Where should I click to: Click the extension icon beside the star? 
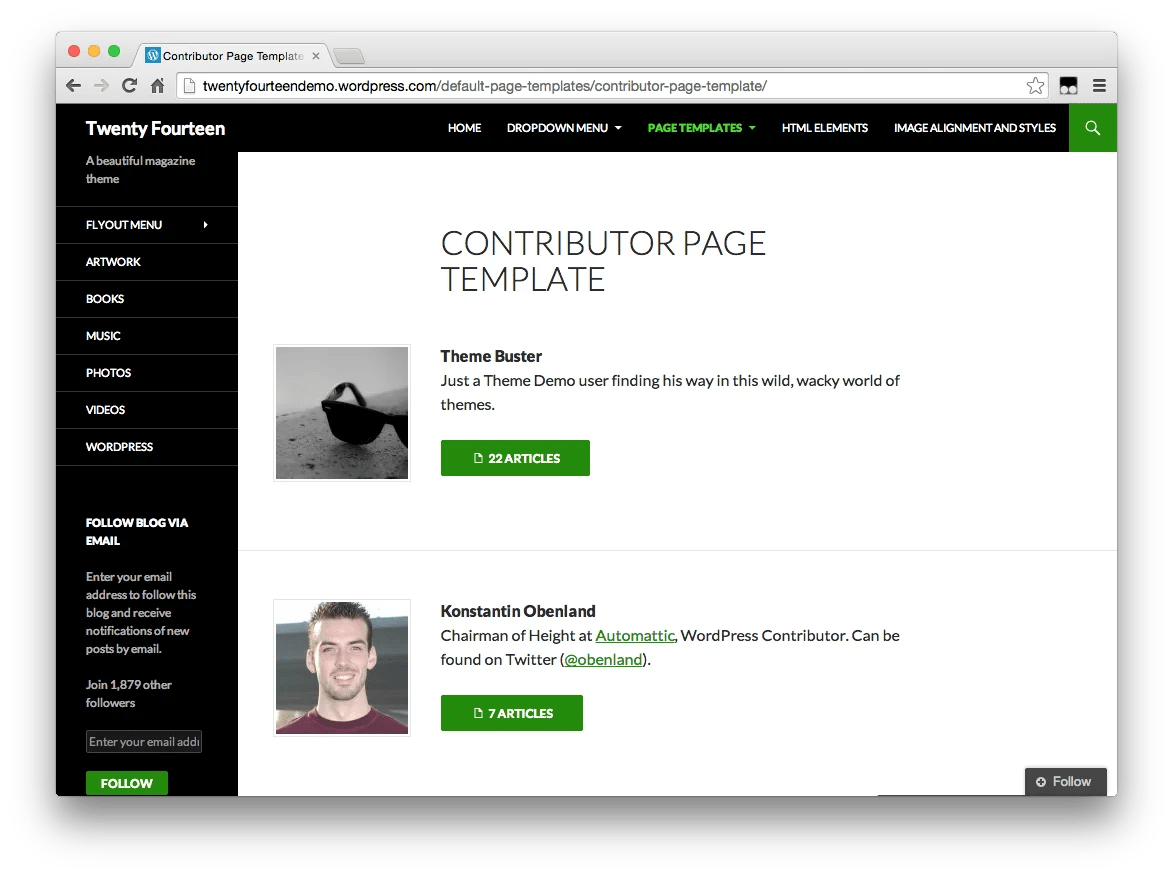[1068, 85]
